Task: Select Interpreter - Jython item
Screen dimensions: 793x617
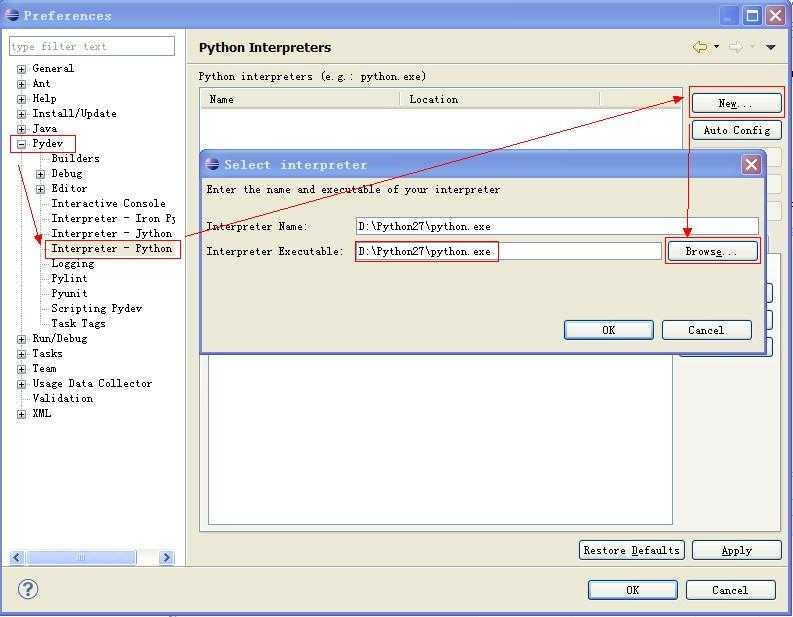Action: (x=112, y=234)
